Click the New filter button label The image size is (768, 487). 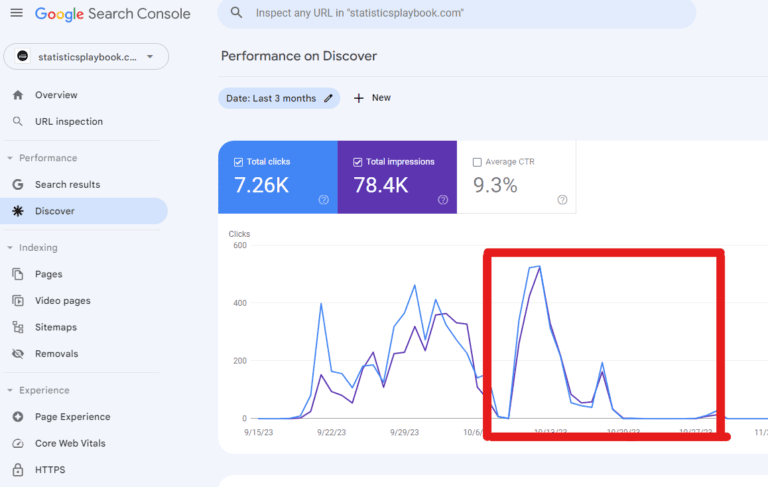pyautogui.click(x=381, y=97)
